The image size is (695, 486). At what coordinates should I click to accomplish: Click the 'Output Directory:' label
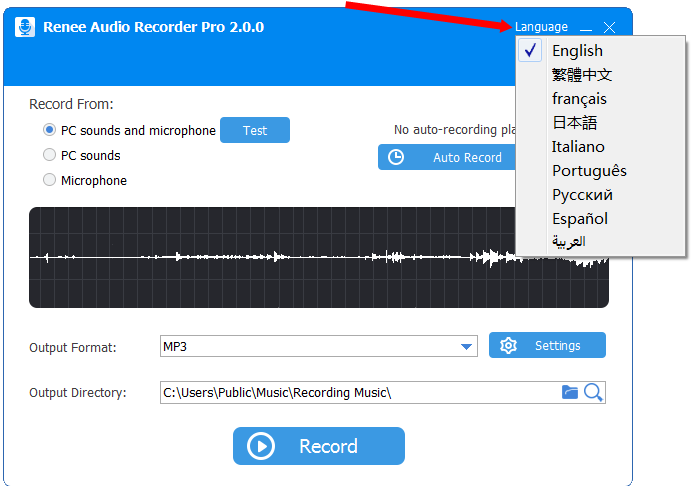pyautogui.click(x=78, y=393)
